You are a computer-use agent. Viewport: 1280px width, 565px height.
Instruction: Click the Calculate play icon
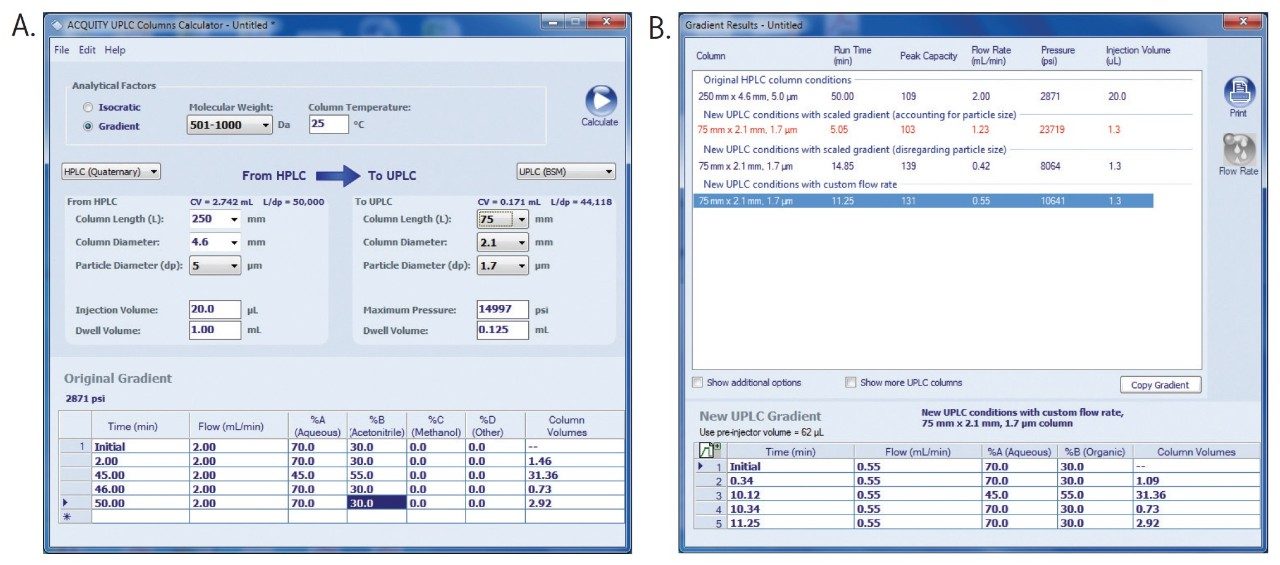[x=600, y=101]
